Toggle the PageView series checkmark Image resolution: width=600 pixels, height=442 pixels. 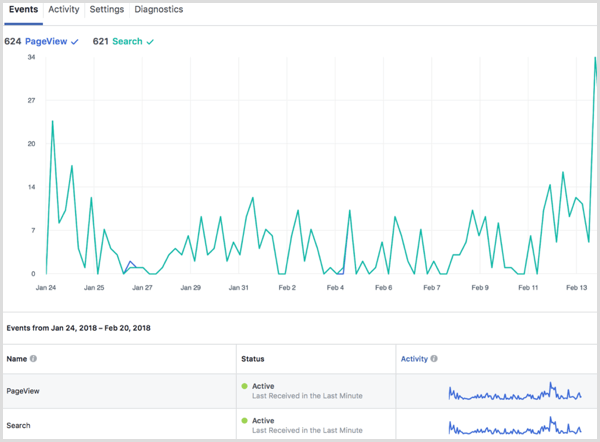pyautogui.click(x=75, y=42)
